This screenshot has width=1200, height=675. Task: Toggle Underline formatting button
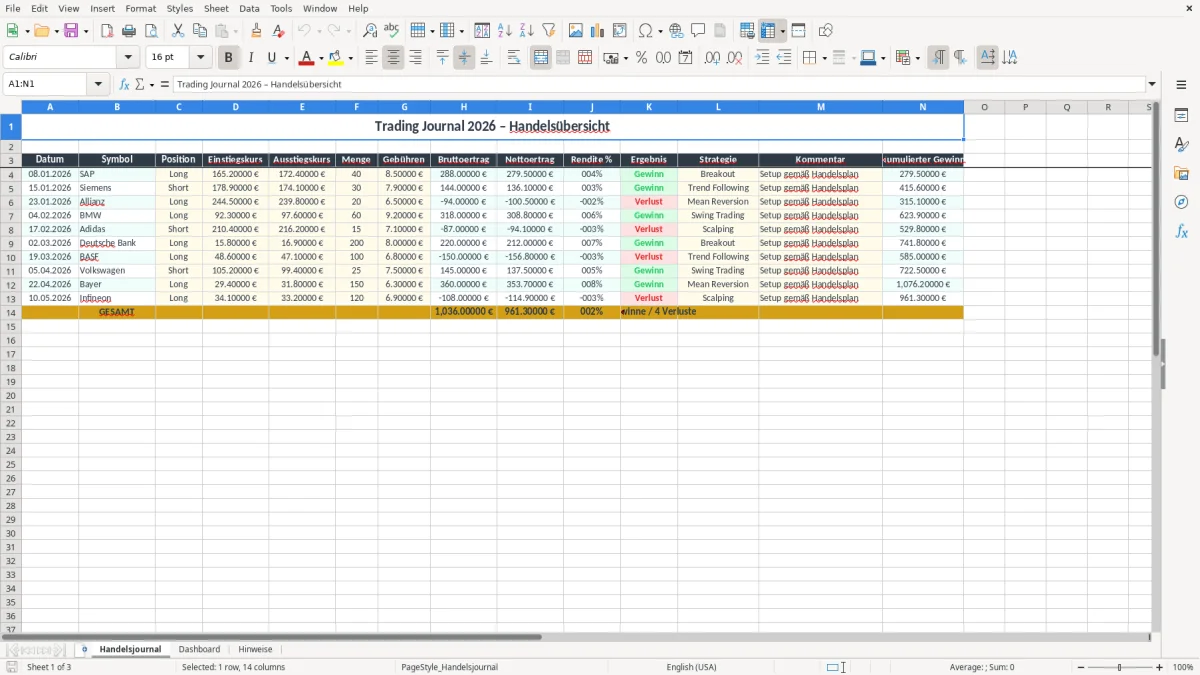click(272, 58)
